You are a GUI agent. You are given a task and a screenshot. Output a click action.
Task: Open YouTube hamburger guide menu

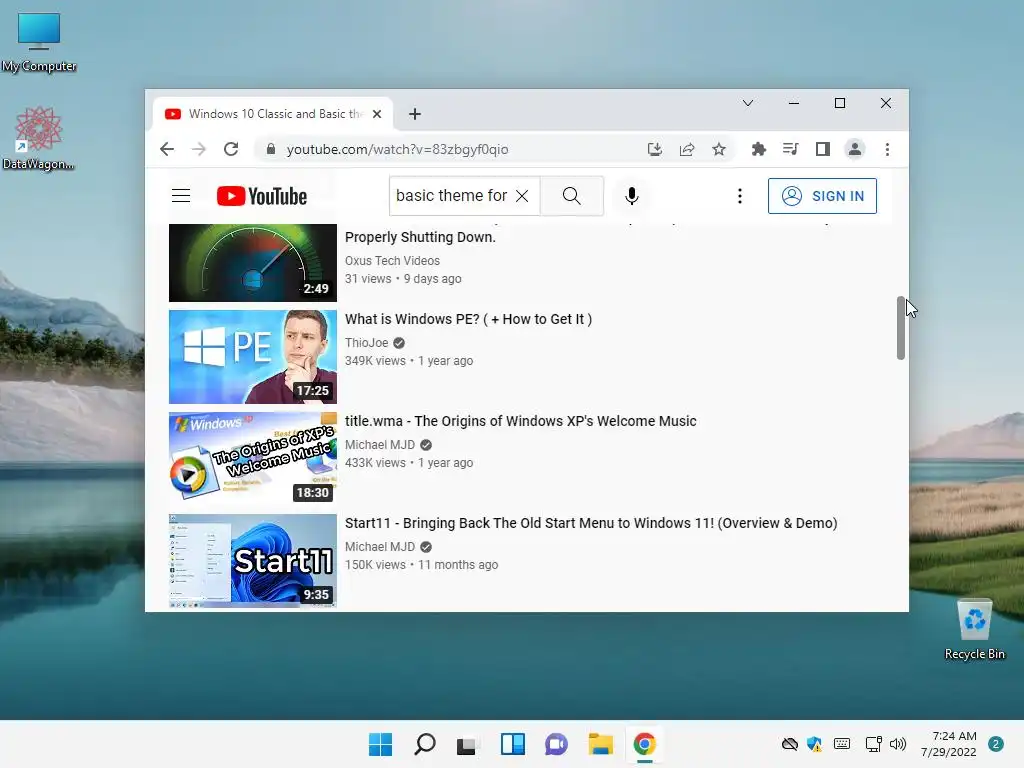(x=181, y=196)
